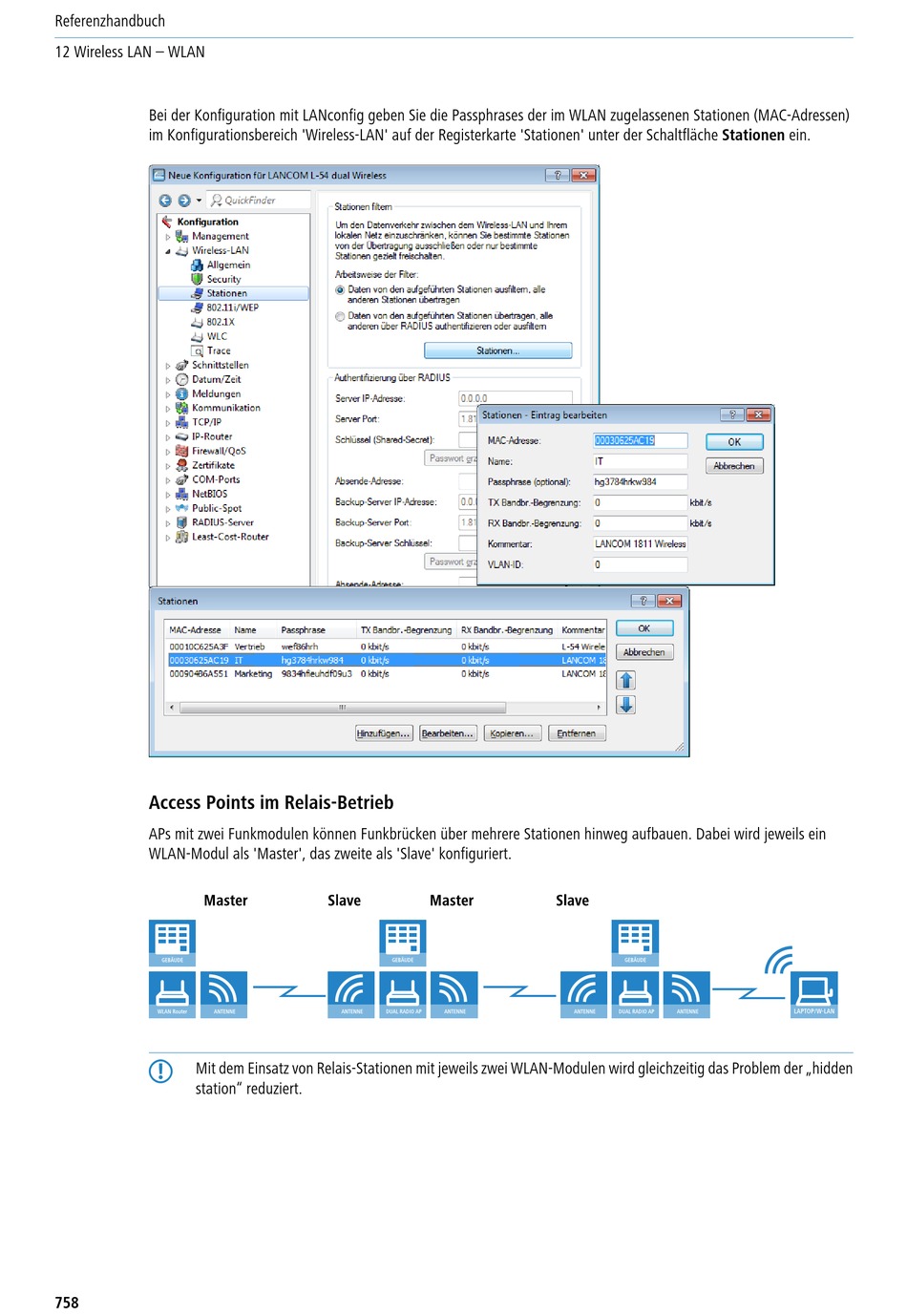Select 'Daten von den aufgeführten Stationen ausfiltern' option

(x=340, y=289)
